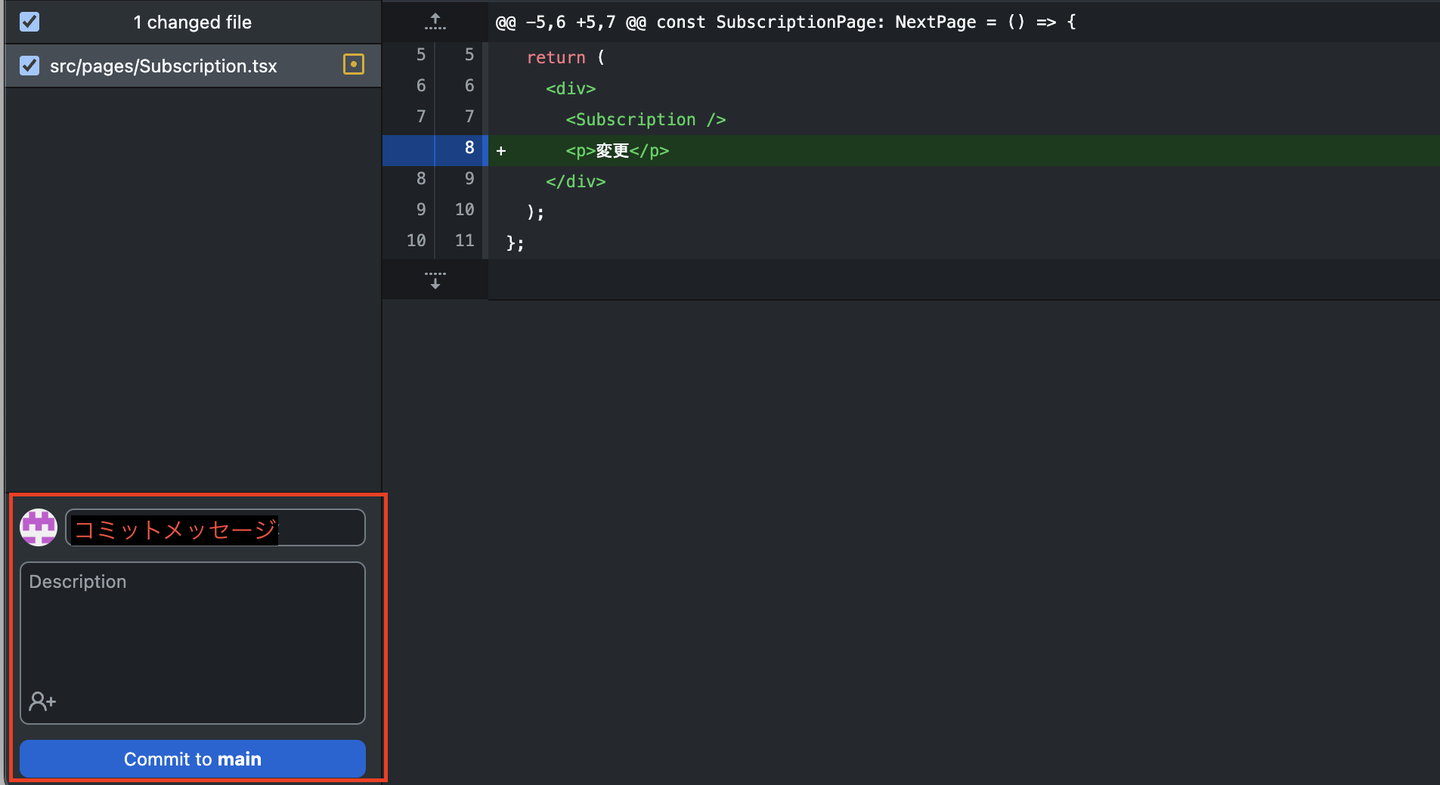Click the yellow modified status icon
The image size is (1440, 785).
click(x=353, y=65)
